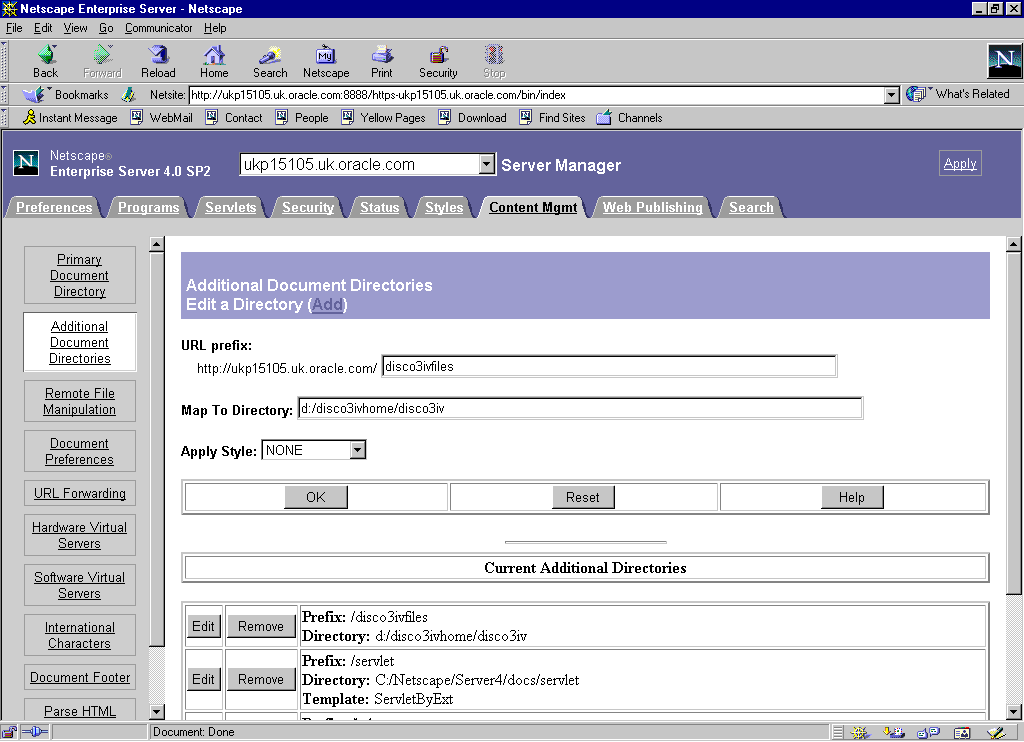Viewport: 1024px width, 742px height.
Task: Open the Apply Style NONE dropdown
Action: tap(357, 450)
